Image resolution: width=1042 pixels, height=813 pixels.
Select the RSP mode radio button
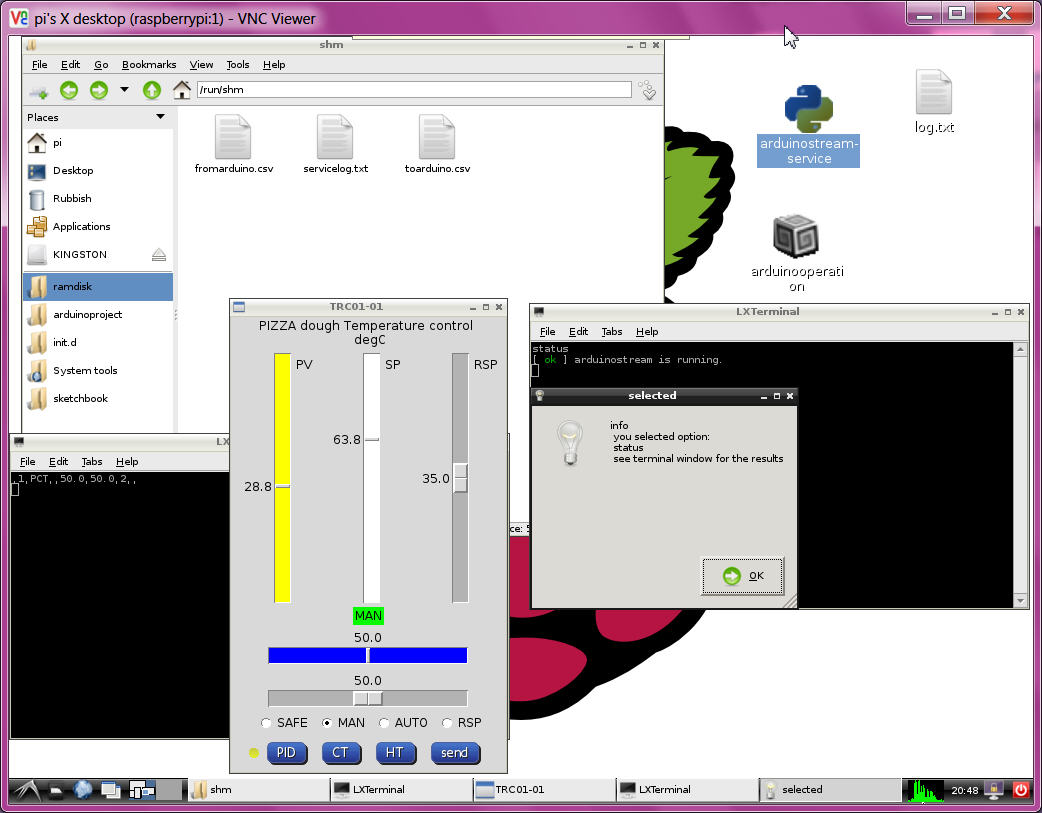pos(448,723)
